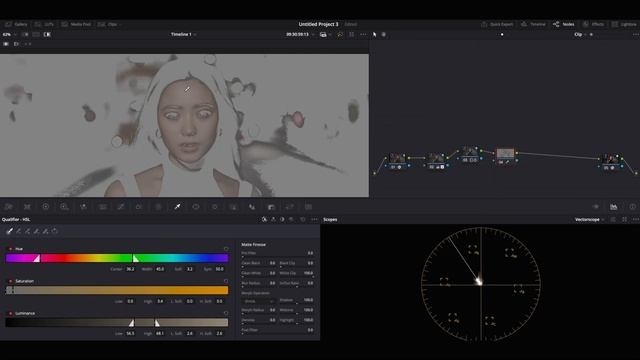Click the Hue Center value field
The width and height of the screenshot is (640, 360).
point(130,269)
